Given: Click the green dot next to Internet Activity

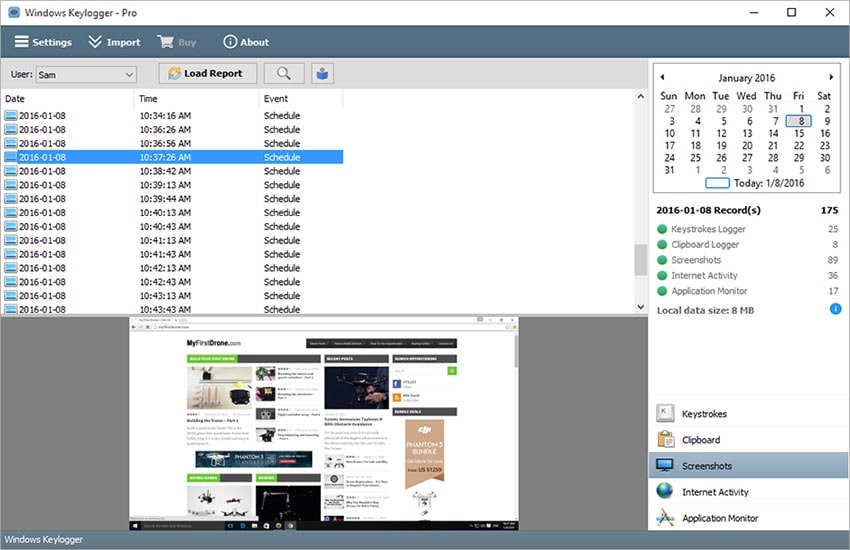Looking at the screenshot, I should click(x=662, y=275).
